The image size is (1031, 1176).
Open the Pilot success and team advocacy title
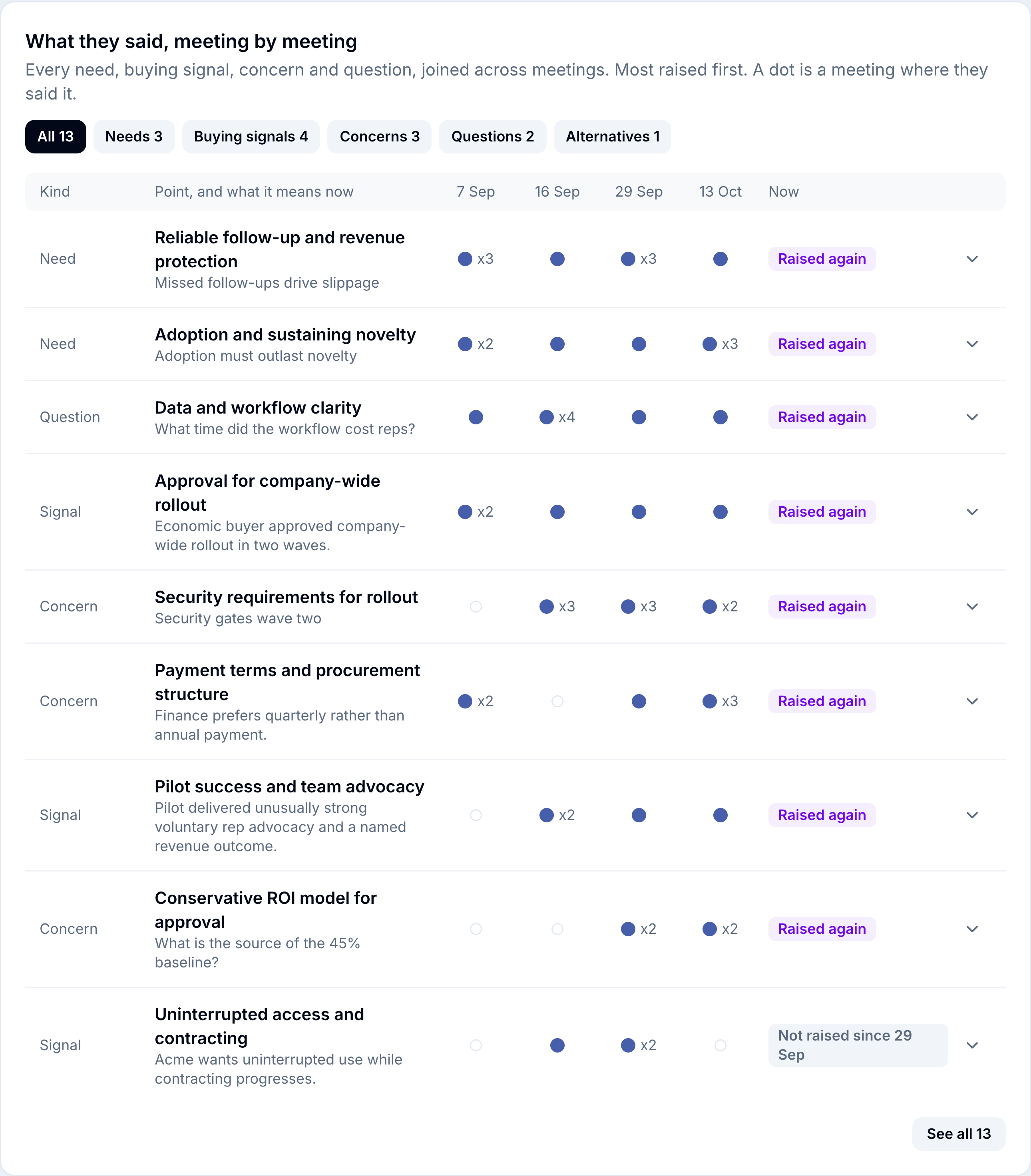[289, 786]
